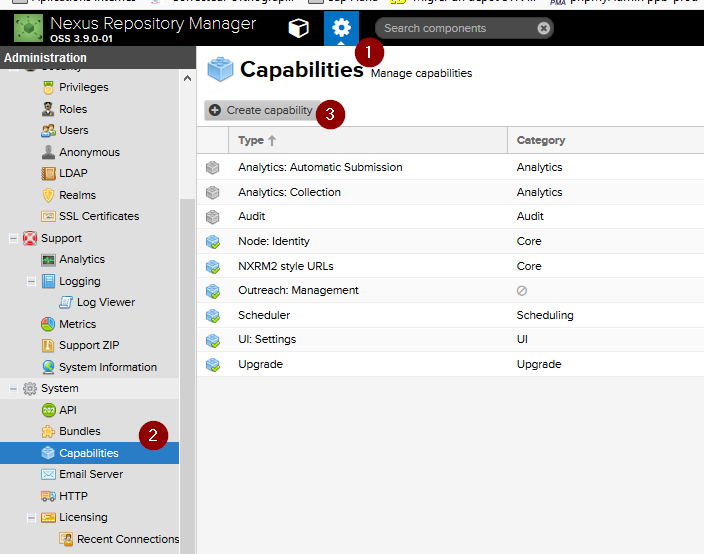This screenshot has height=554, width=704.
Task: Open Roles in the sidebar
Action: (x=73, y=109)
